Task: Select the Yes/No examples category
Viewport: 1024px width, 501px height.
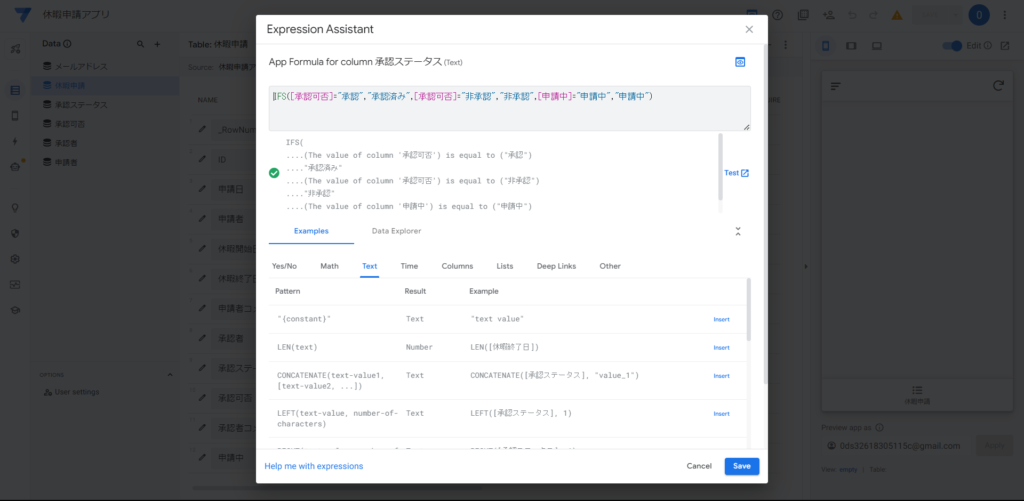Action: pos(284,266)
